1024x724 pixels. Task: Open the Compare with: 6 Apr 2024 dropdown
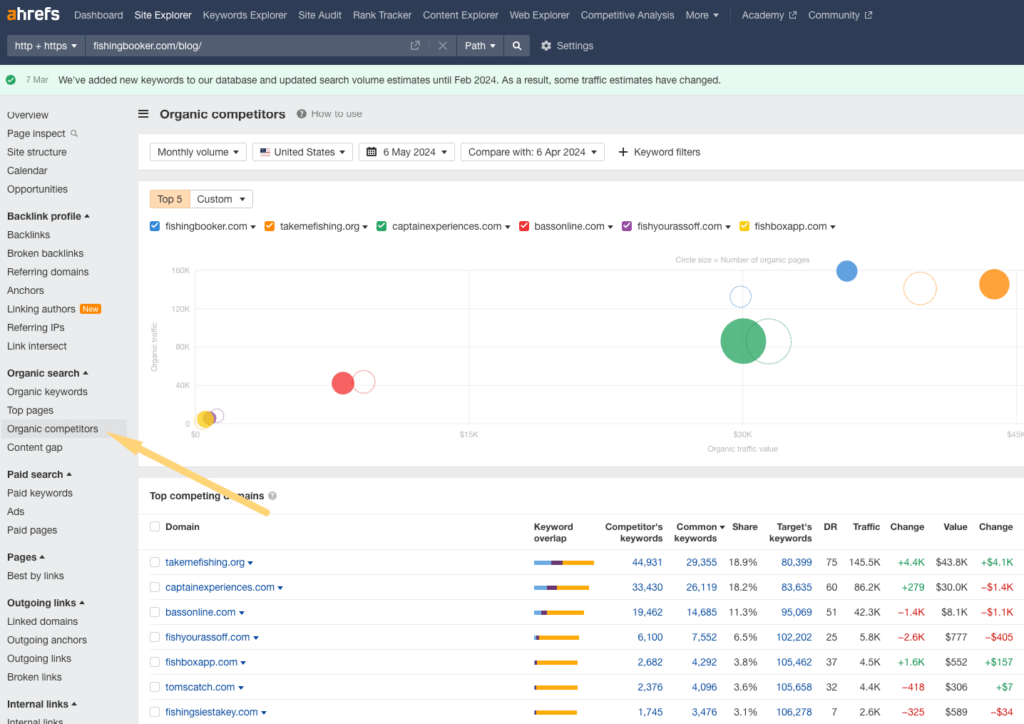pyautogui.click(x=533, y=152)
